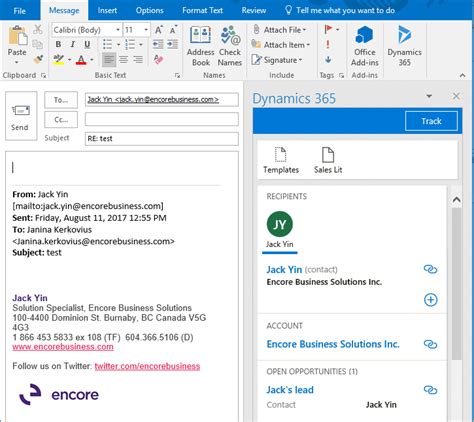474x422 pixels.
Task: Mark message Low Importance
Action: pos(328,60)
